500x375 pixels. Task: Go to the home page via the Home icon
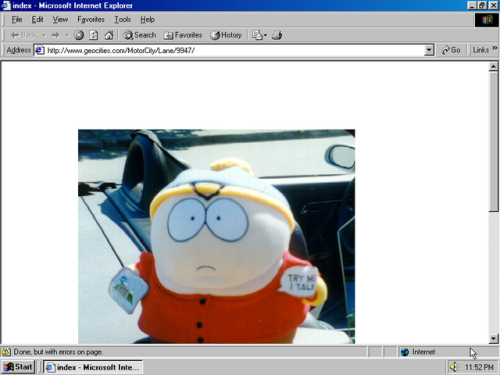pyautogui.click(x=109, y=35)
